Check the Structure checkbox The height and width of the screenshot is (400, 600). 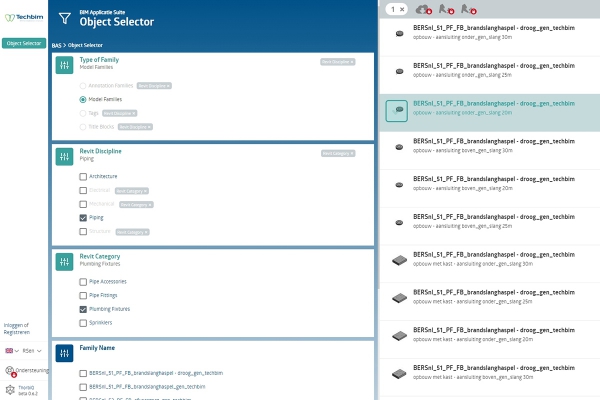point(83,232)
